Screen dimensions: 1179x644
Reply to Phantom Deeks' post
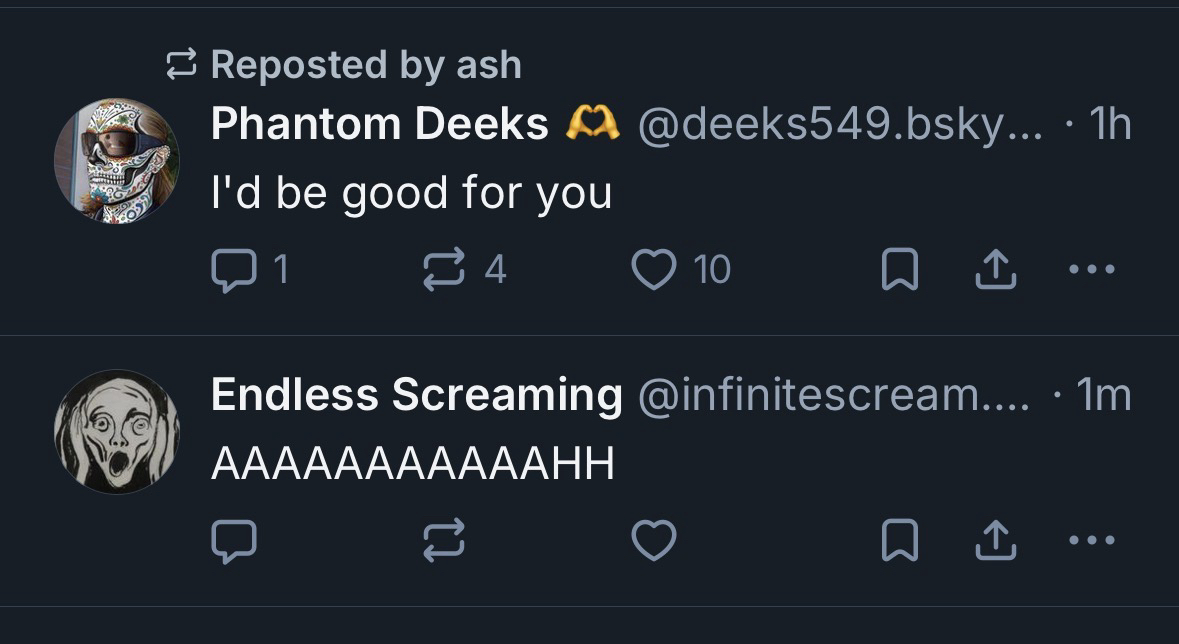(x=235, y=269)
